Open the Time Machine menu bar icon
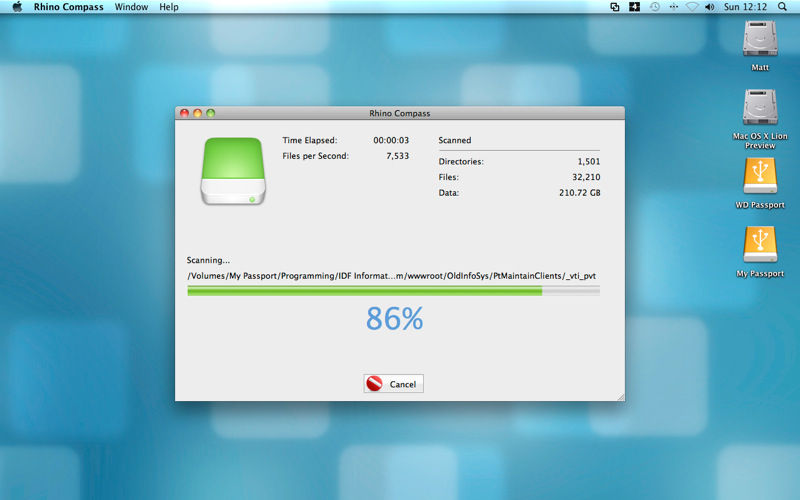The width and height of the screenshot is (800, 500). pos(655,7)
